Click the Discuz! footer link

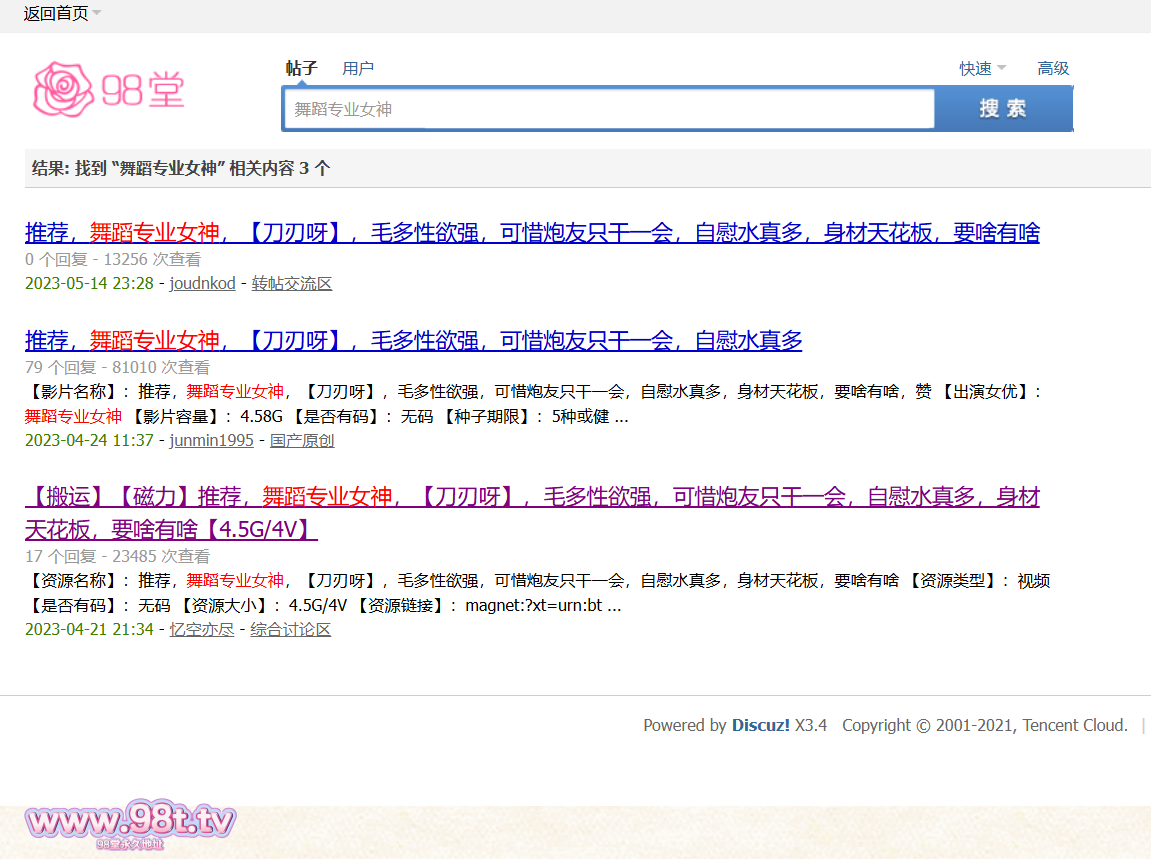(760, 726)
